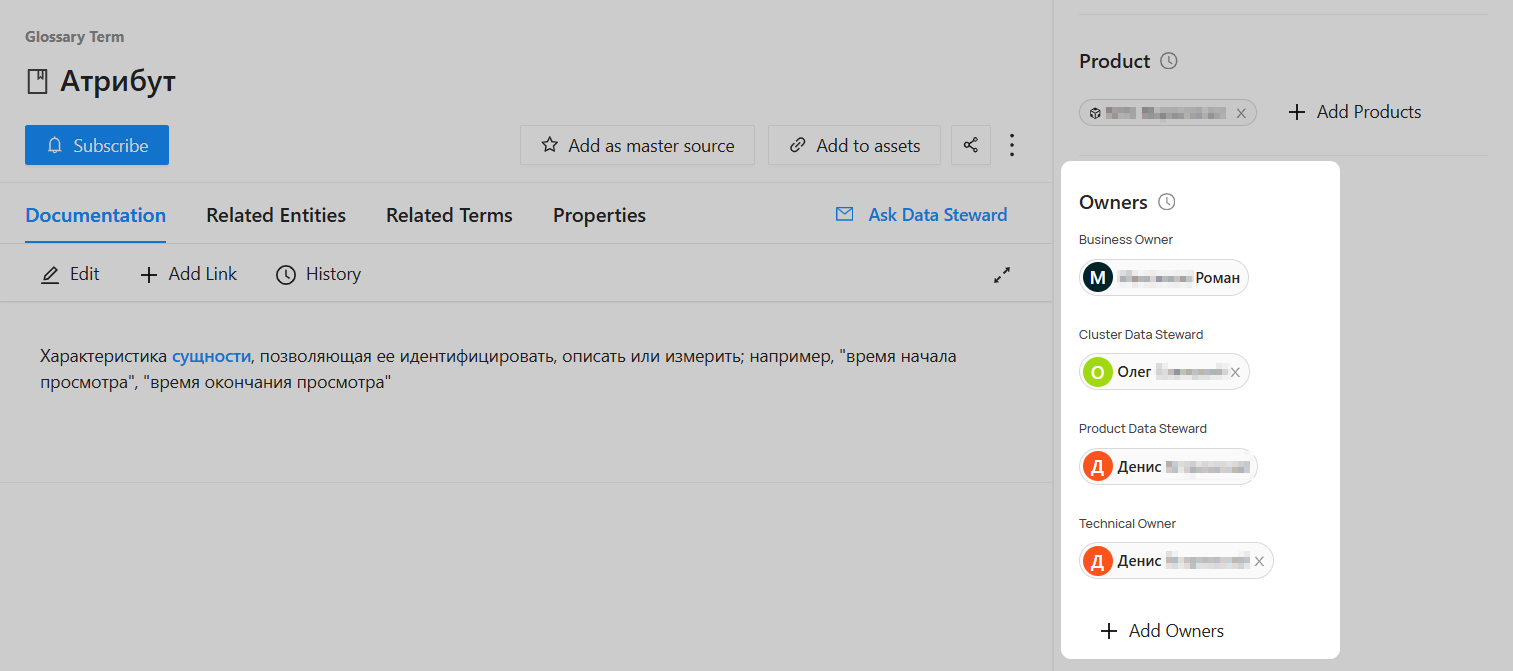
Task: Remove Cluster Data Steward Олег
Action: tap(1235, 372)
